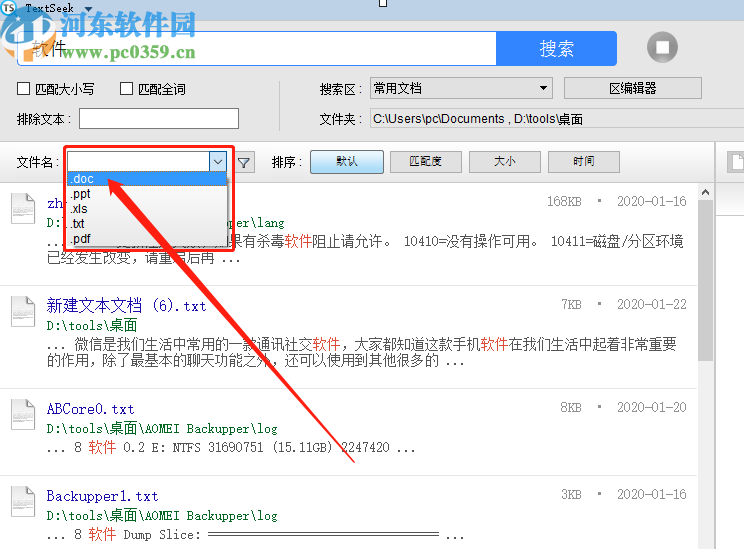Screen dimensions: 744x549
Task: Open the 搜索区 常用文档 dropdown
Action: pyautogui.click(x=461, y=88)
